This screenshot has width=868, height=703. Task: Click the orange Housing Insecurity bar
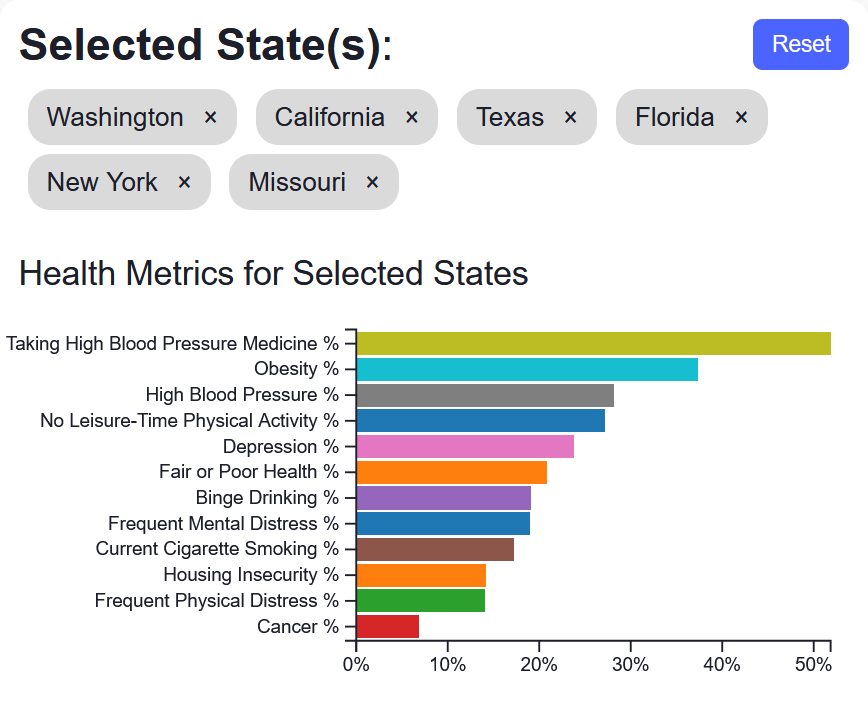click(x=420, y=575)
